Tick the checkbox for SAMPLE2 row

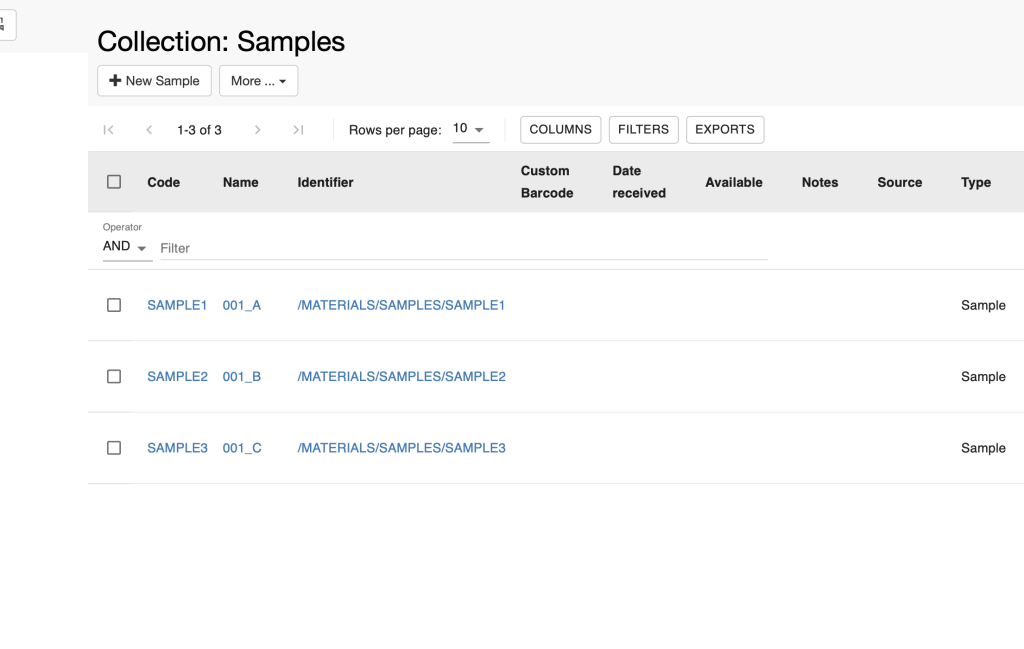(x=114, y=377)
